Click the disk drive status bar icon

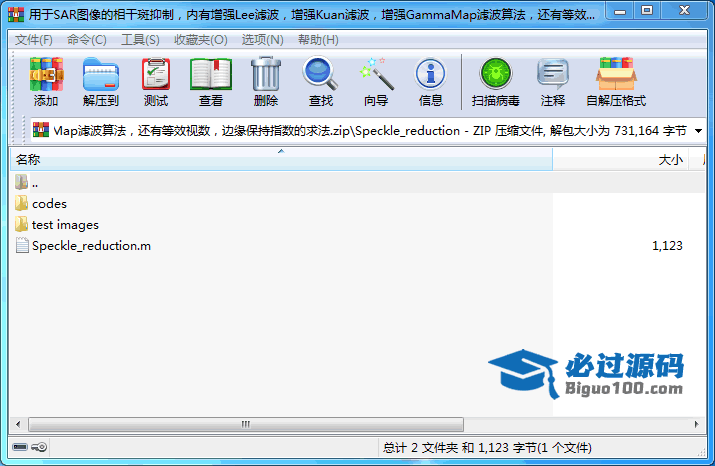coord(20,447)
